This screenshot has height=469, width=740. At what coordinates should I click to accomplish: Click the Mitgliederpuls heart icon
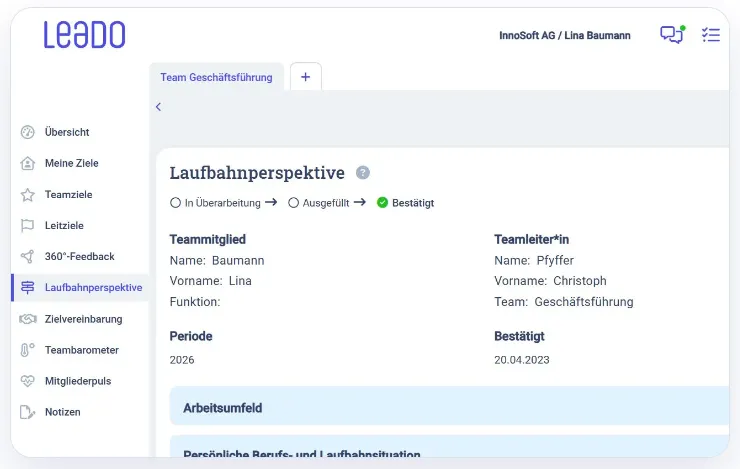[27, 381]
